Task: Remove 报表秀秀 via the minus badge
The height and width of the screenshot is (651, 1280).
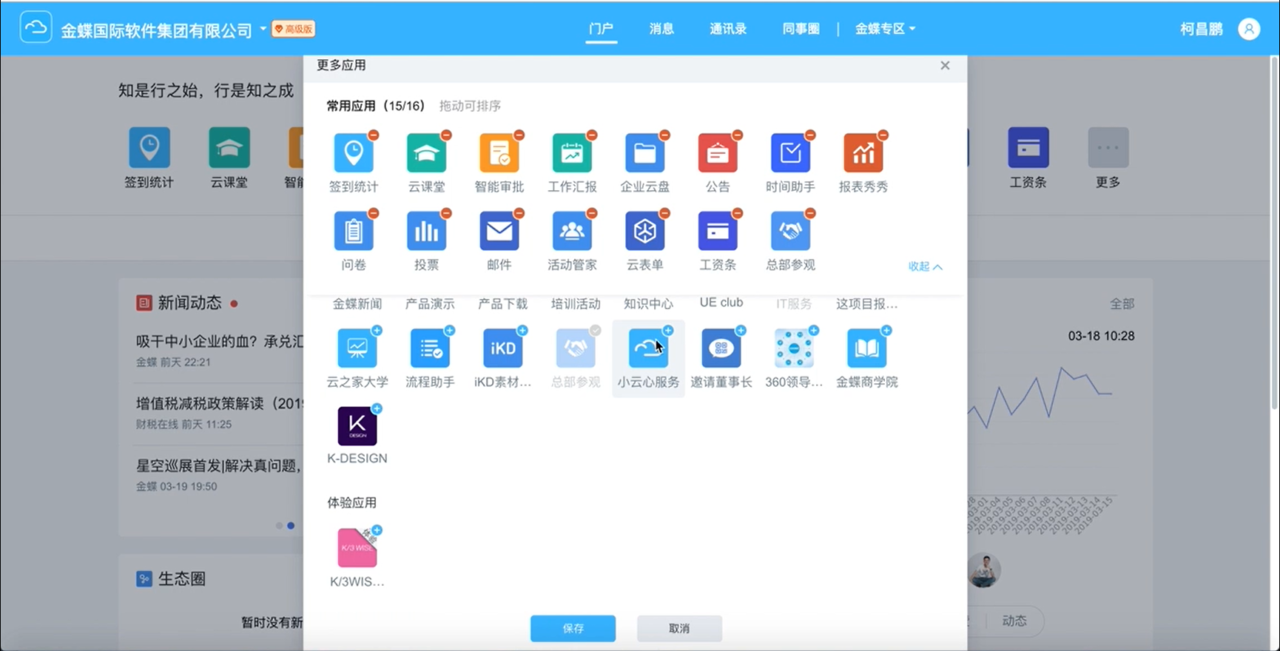Action: (883, 134)
